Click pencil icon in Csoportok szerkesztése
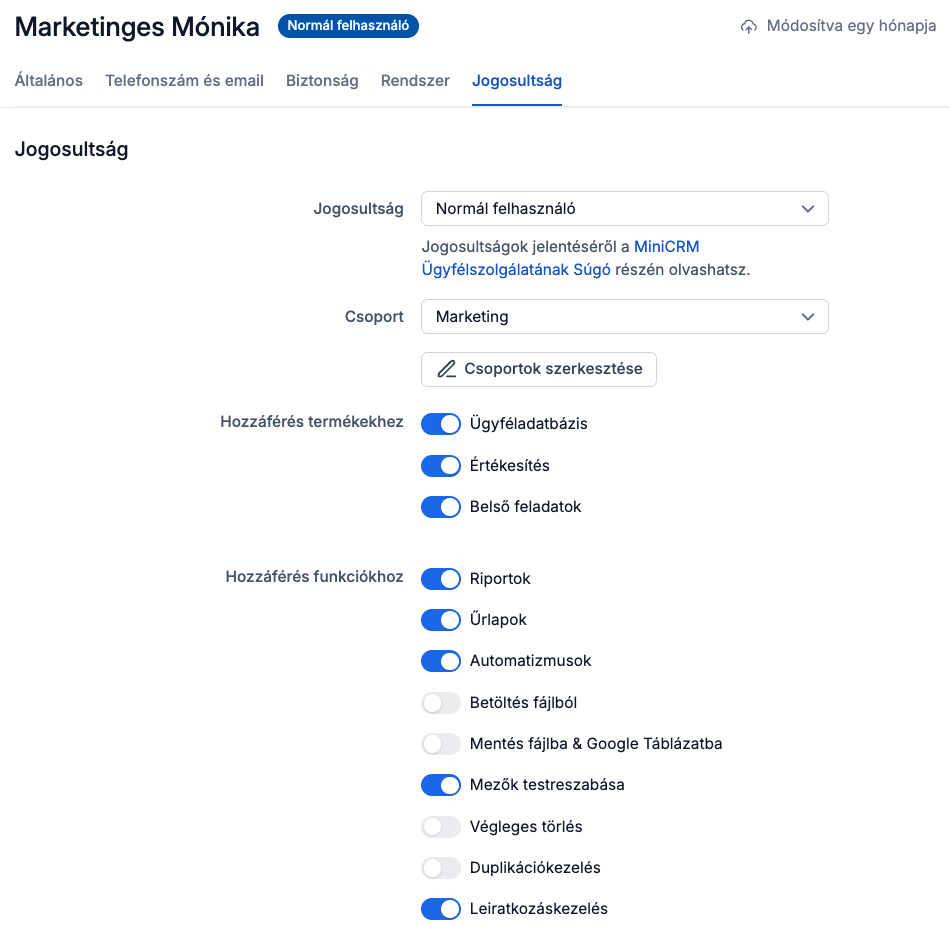Screen dimensions: 950x943 [x=447, y=369]
